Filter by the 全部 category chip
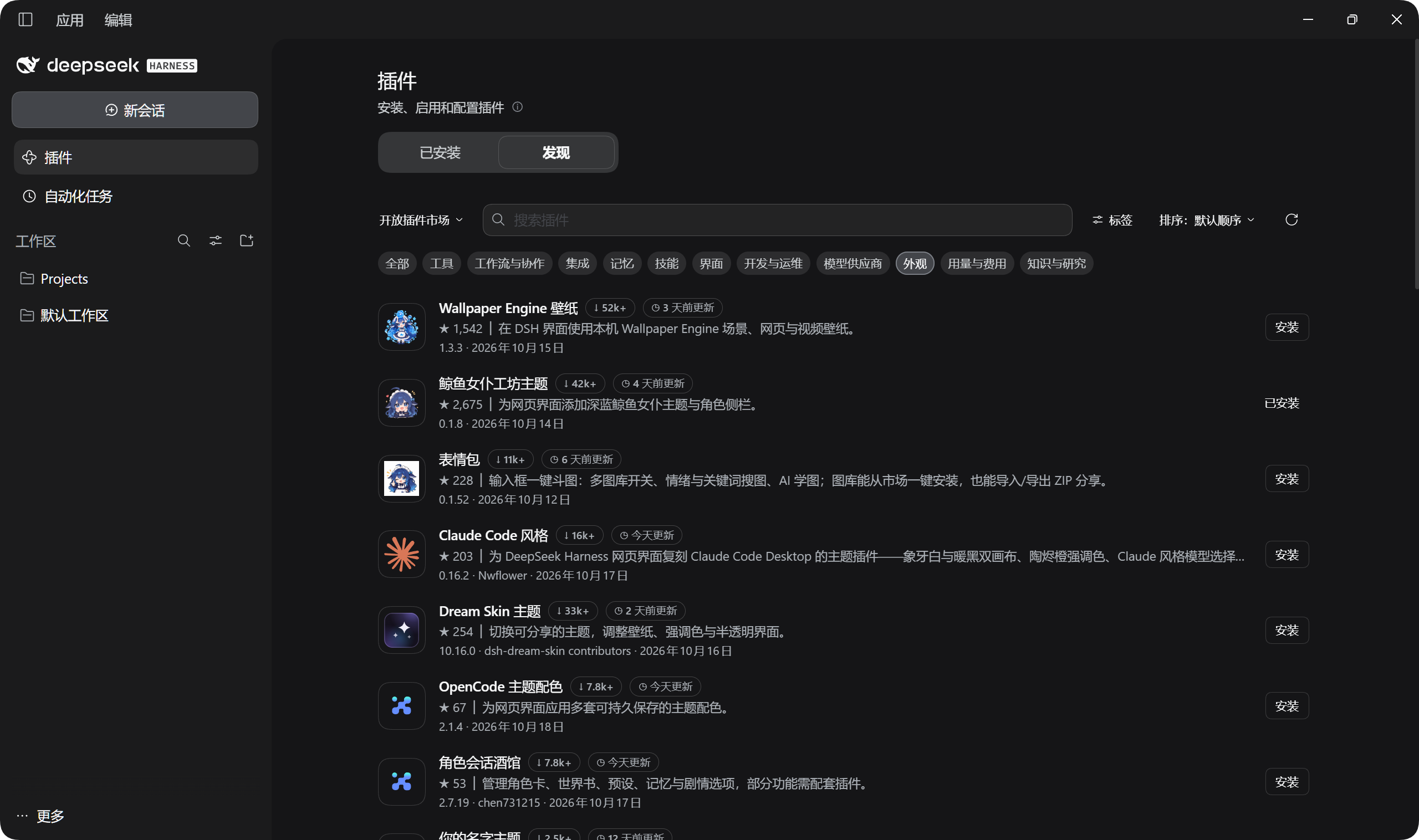Screen dimensions: 1419x840 tap(397, 263)
